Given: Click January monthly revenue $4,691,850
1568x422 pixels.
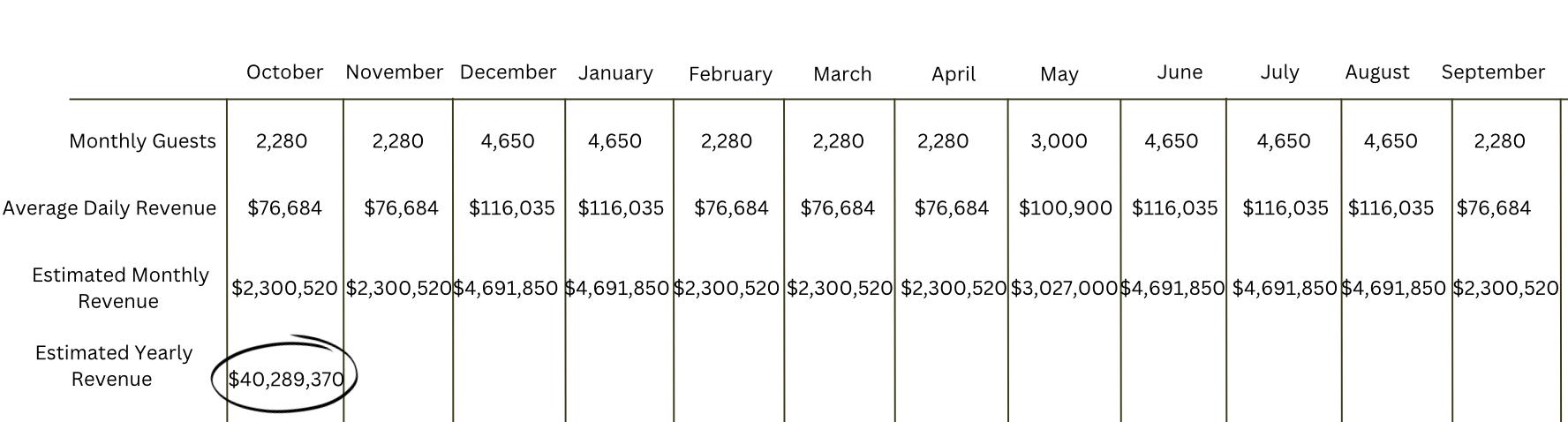Looking at the screenshot, I should coord(616,289).
